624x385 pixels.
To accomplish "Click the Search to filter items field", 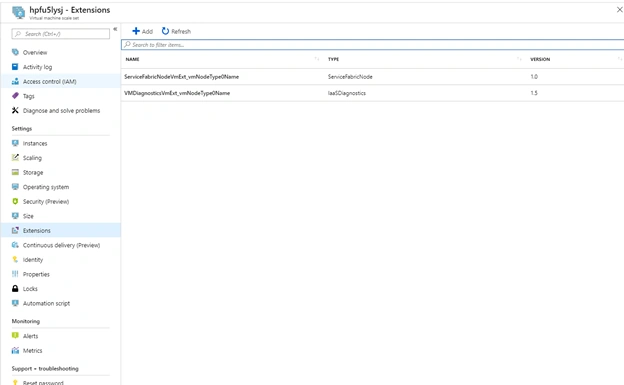I will pyautogui.click(x=372, y=45).
